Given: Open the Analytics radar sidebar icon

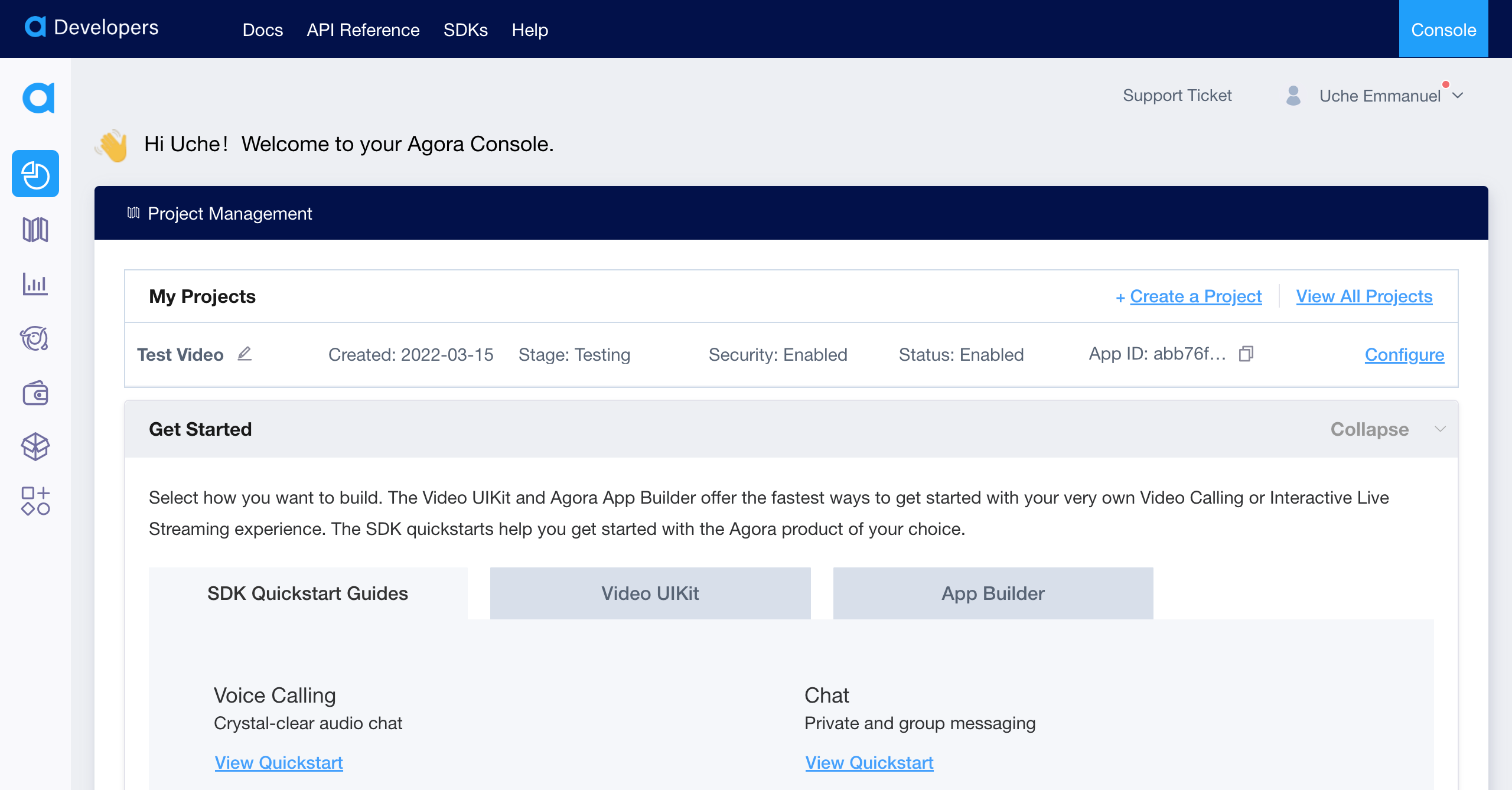Looking at the screenshot, I should pyautogui.click(x=34, y=338).
